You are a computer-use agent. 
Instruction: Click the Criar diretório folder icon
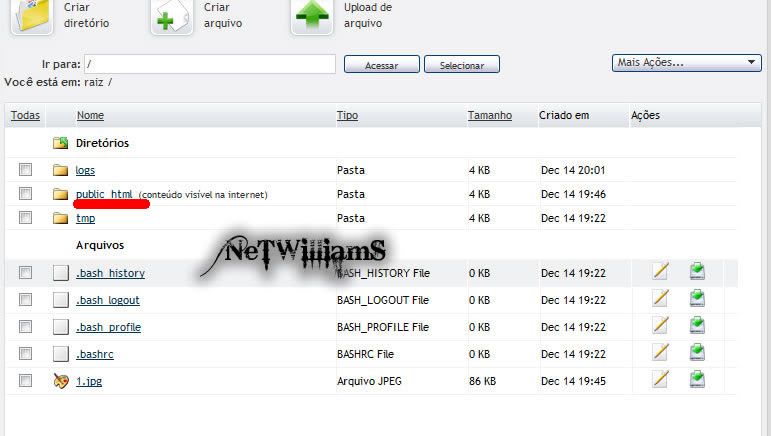point(32,16)
